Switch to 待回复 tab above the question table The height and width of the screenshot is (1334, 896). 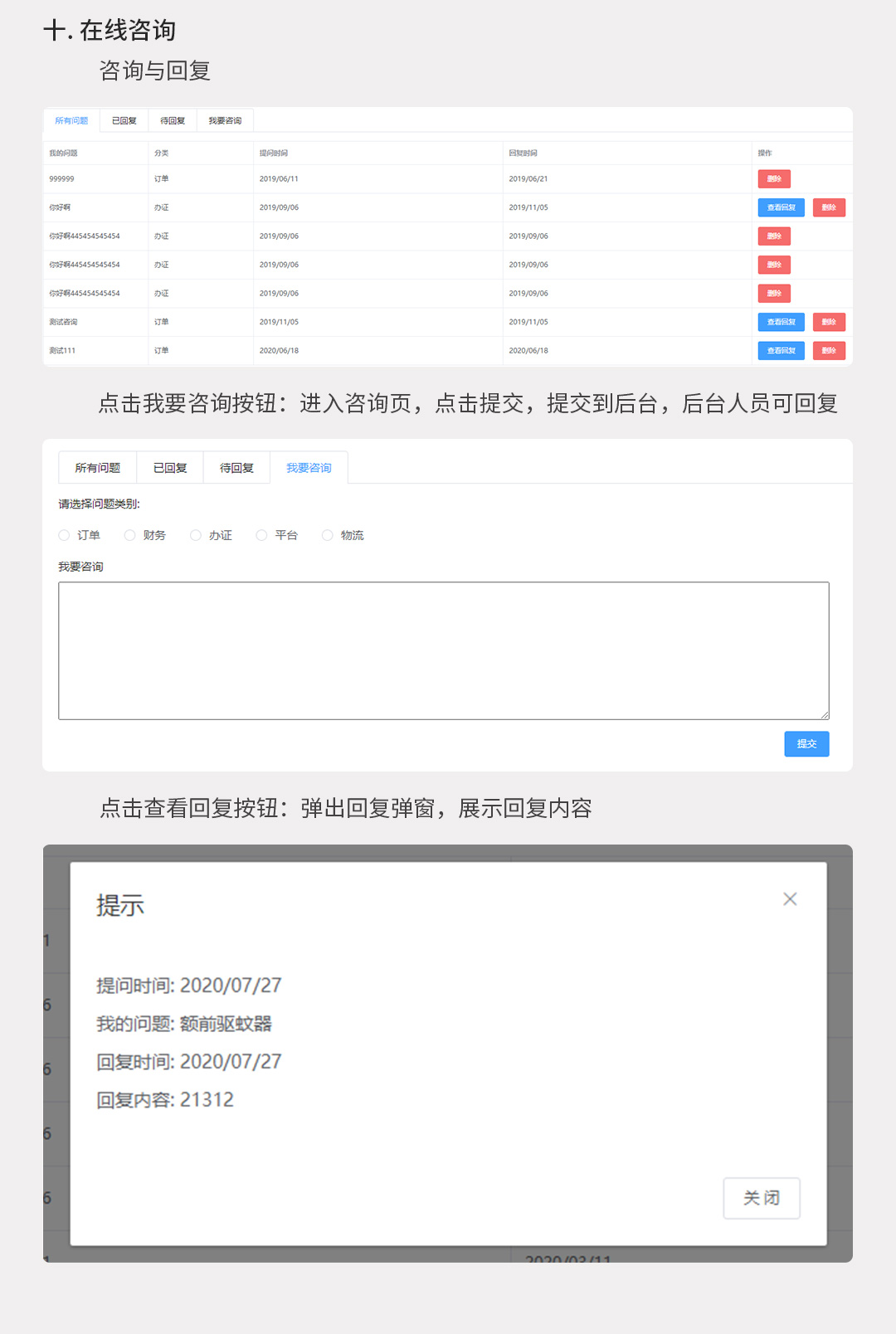coord(173,121)
